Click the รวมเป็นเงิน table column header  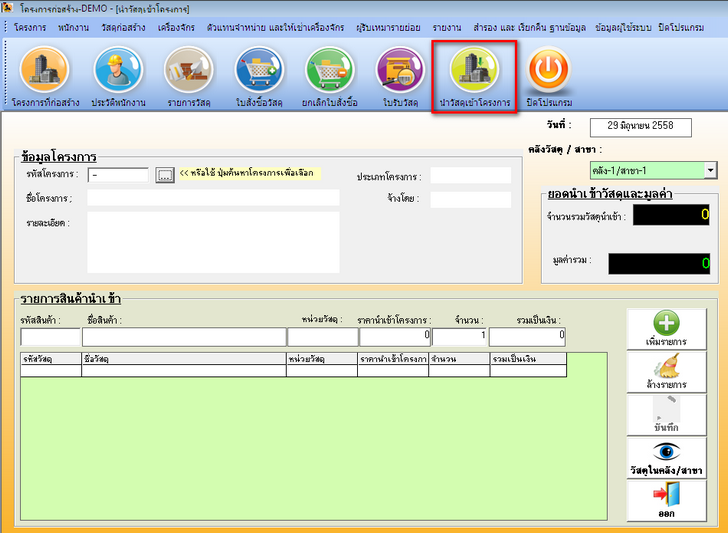528,358
